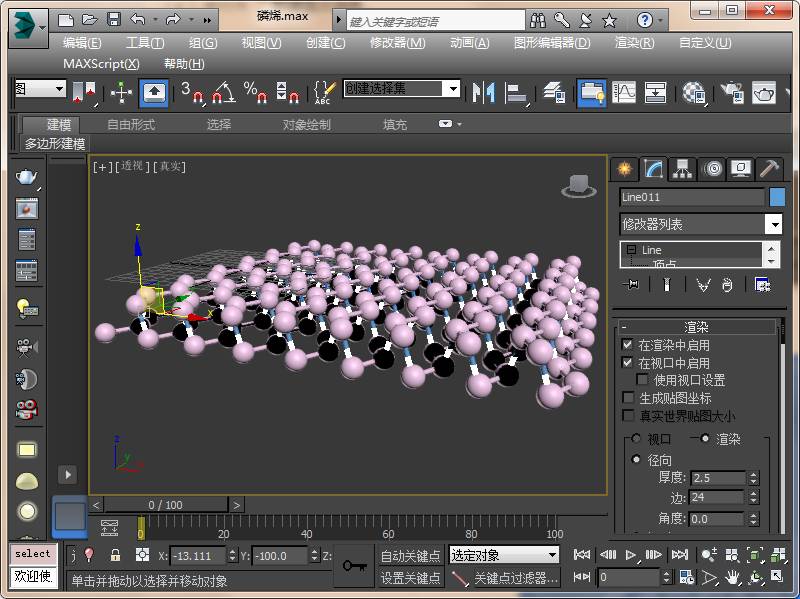Uncheck 在渲染中启用 checkbox
This screenshot has height=599, width=800.
click(x=628, y=345)
